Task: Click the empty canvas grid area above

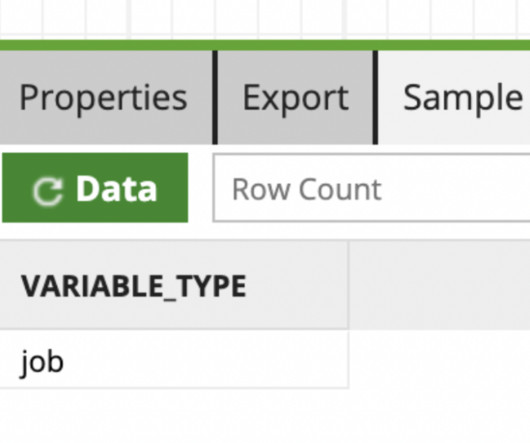Action: pos(265,19)
